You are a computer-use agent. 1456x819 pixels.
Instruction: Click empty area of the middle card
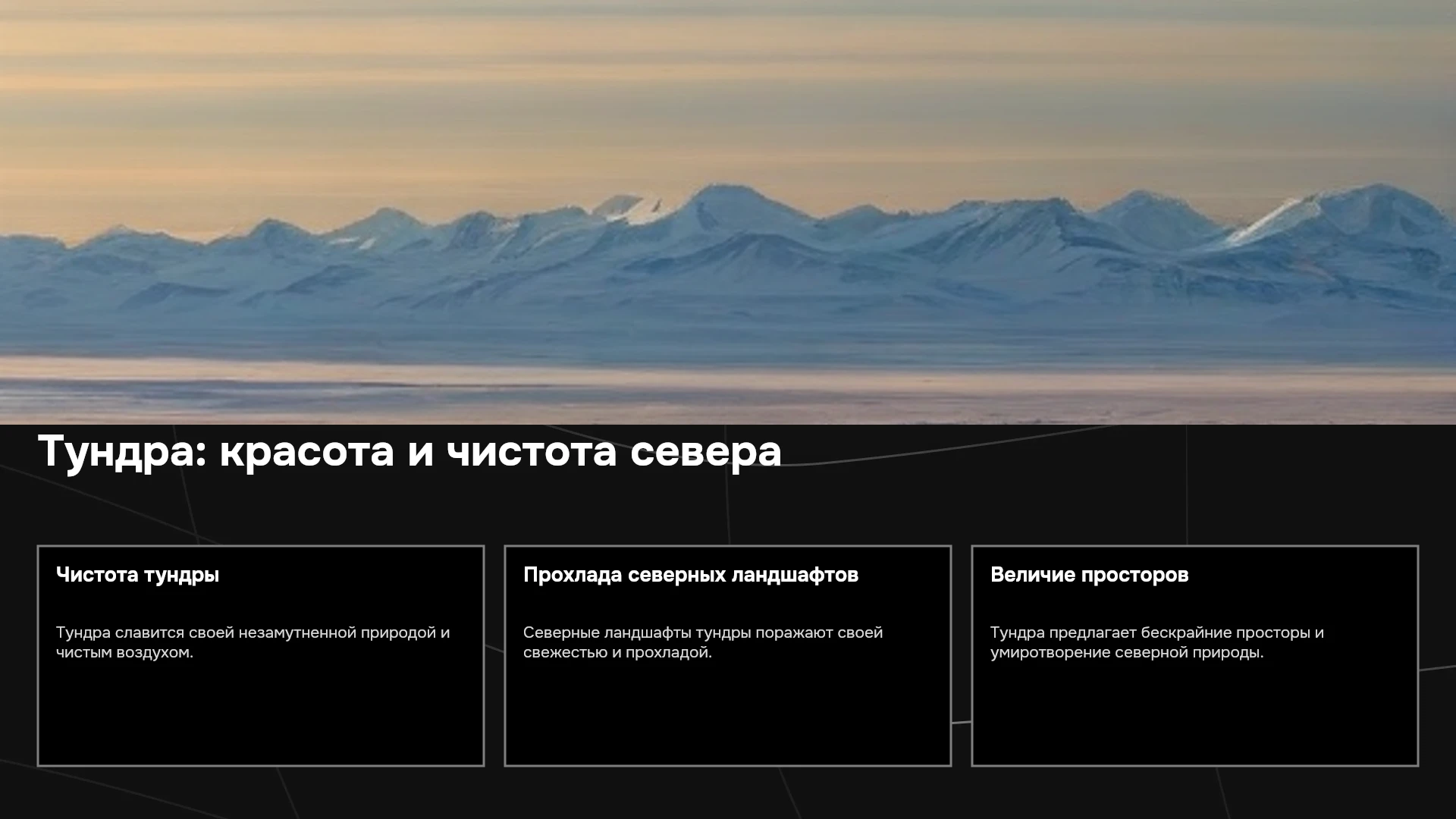728,713
